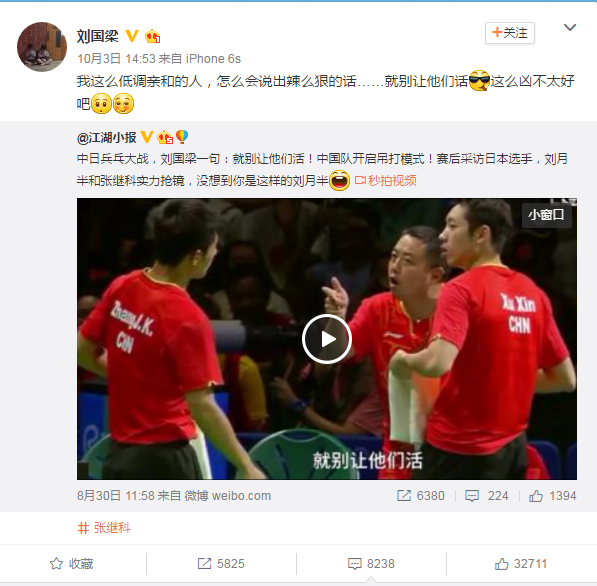Open the post options chevron menu
Screen dimensions: 597x586
570,27
